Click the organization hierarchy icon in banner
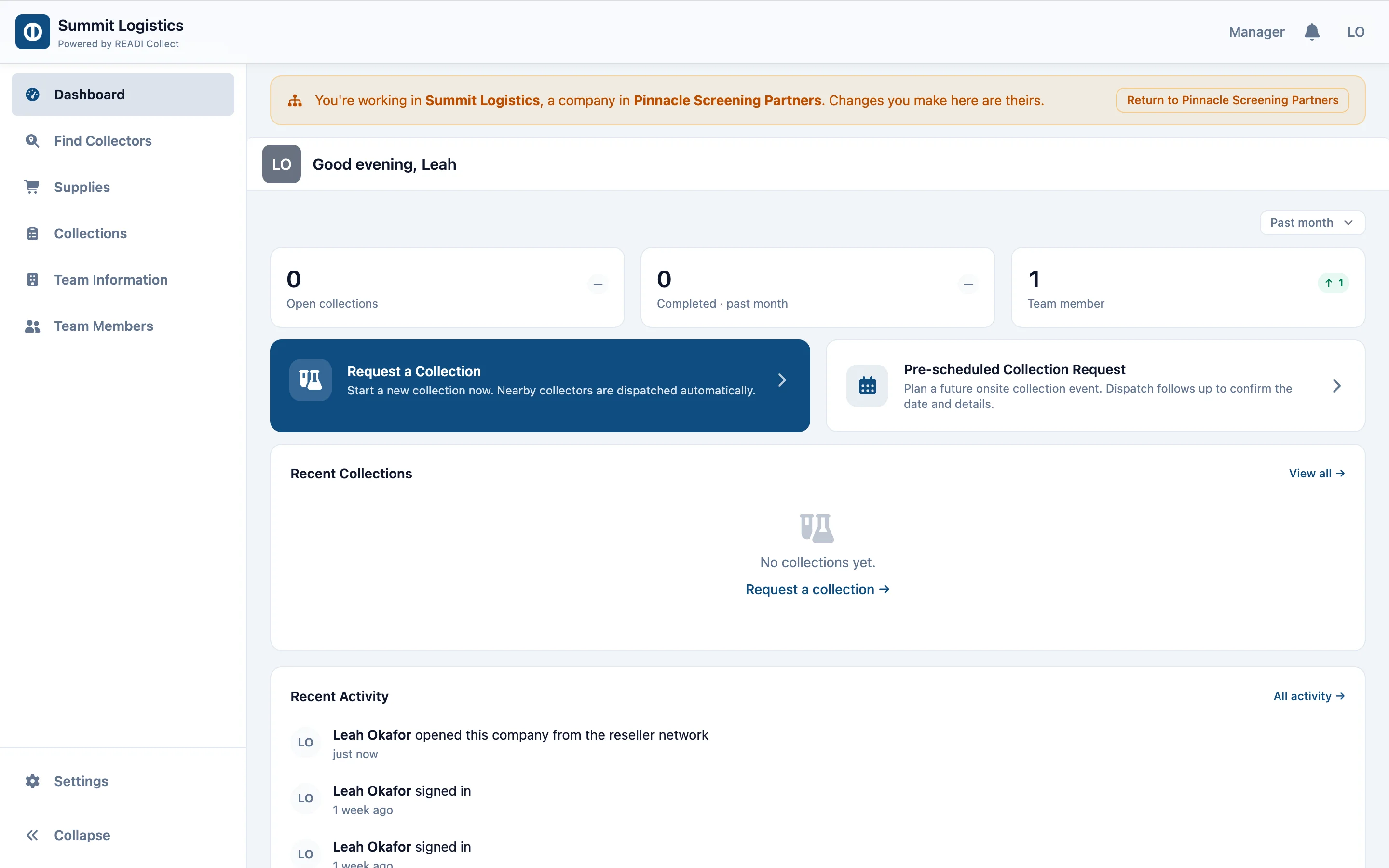This screenshot has width=1389, height=868. pos(295,100)
